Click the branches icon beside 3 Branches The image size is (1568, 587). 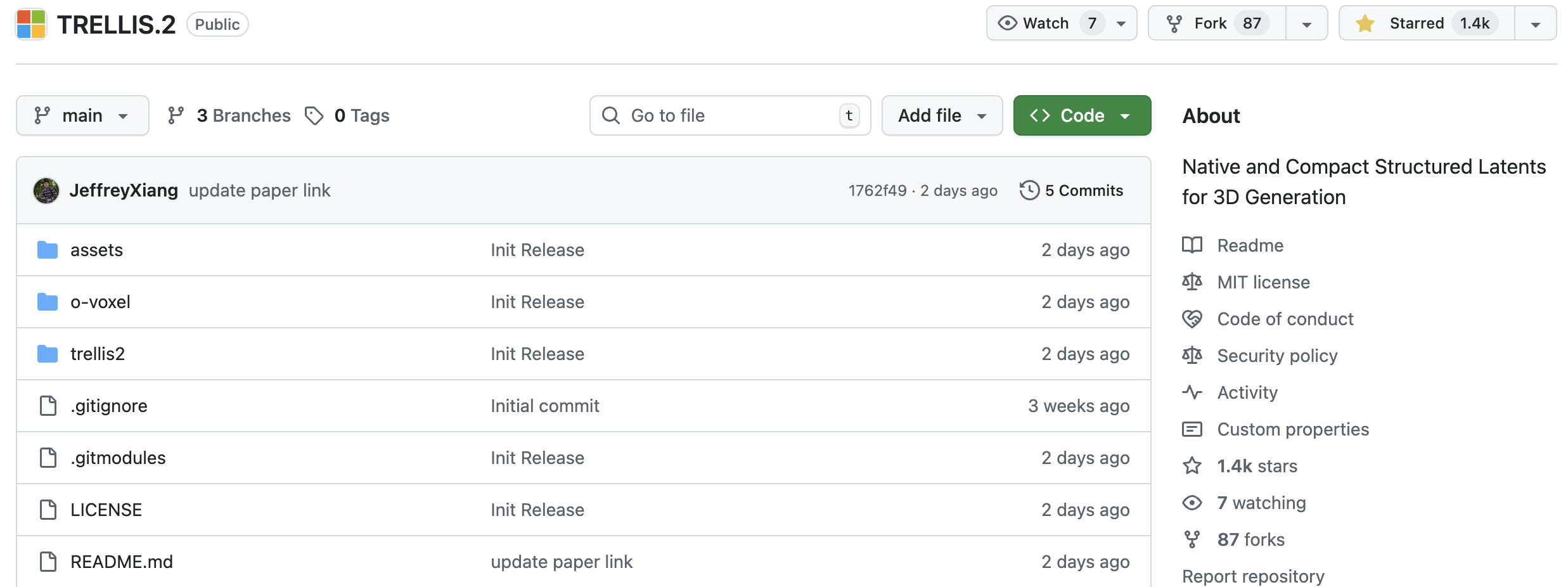tap(176, 115)
